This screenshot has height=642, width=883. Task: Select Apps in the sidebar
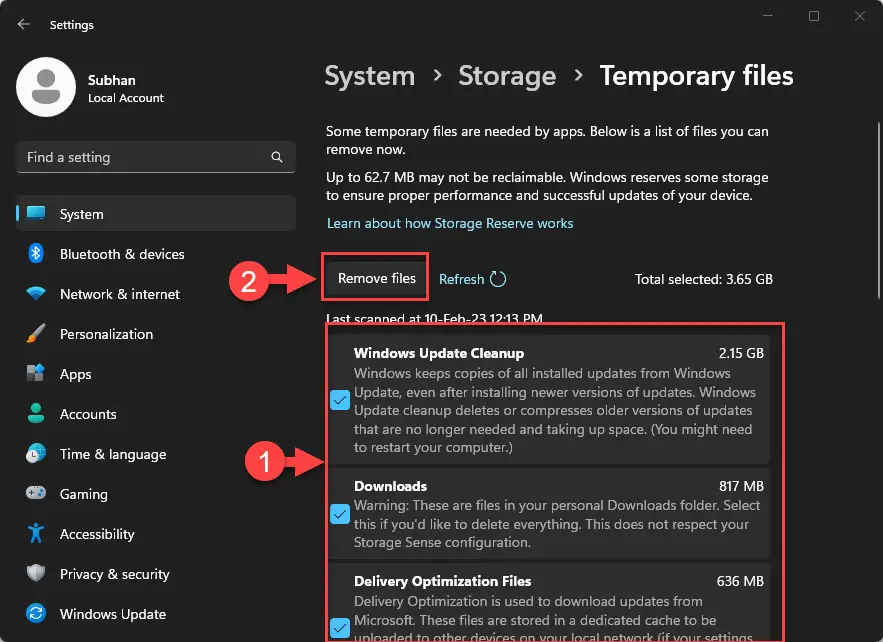[x=156, y=373]
